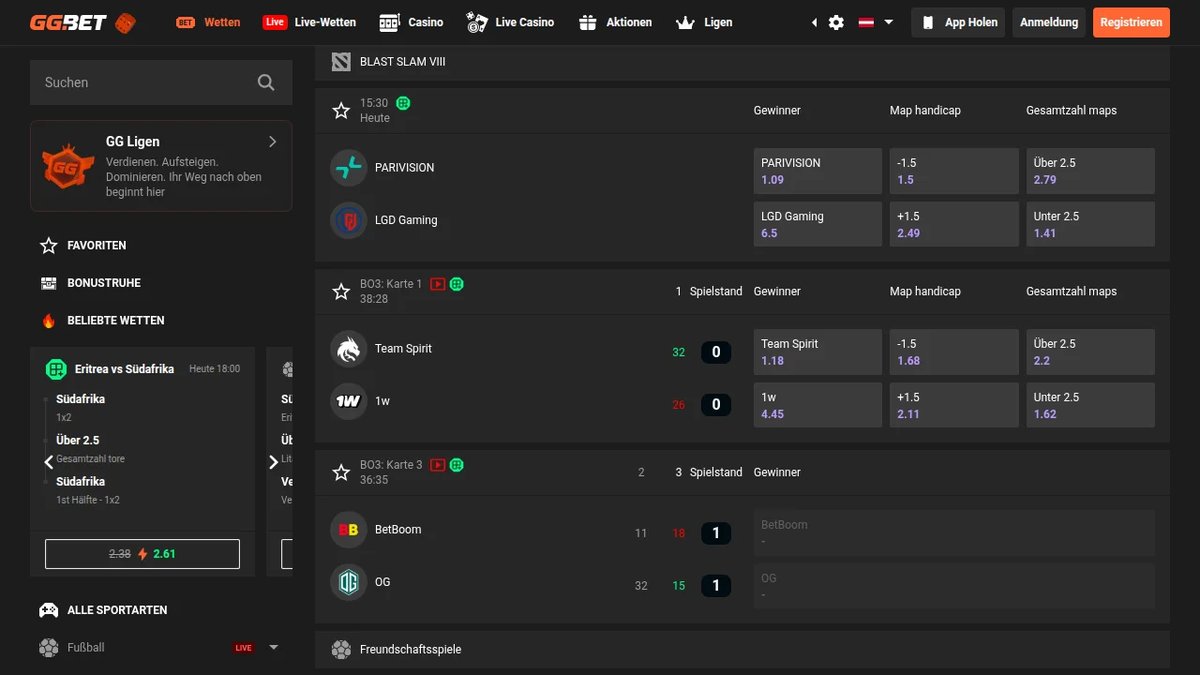Click the boosted odds 2.61 button
Screen dimensions: 1200x675
pos(142,554)
